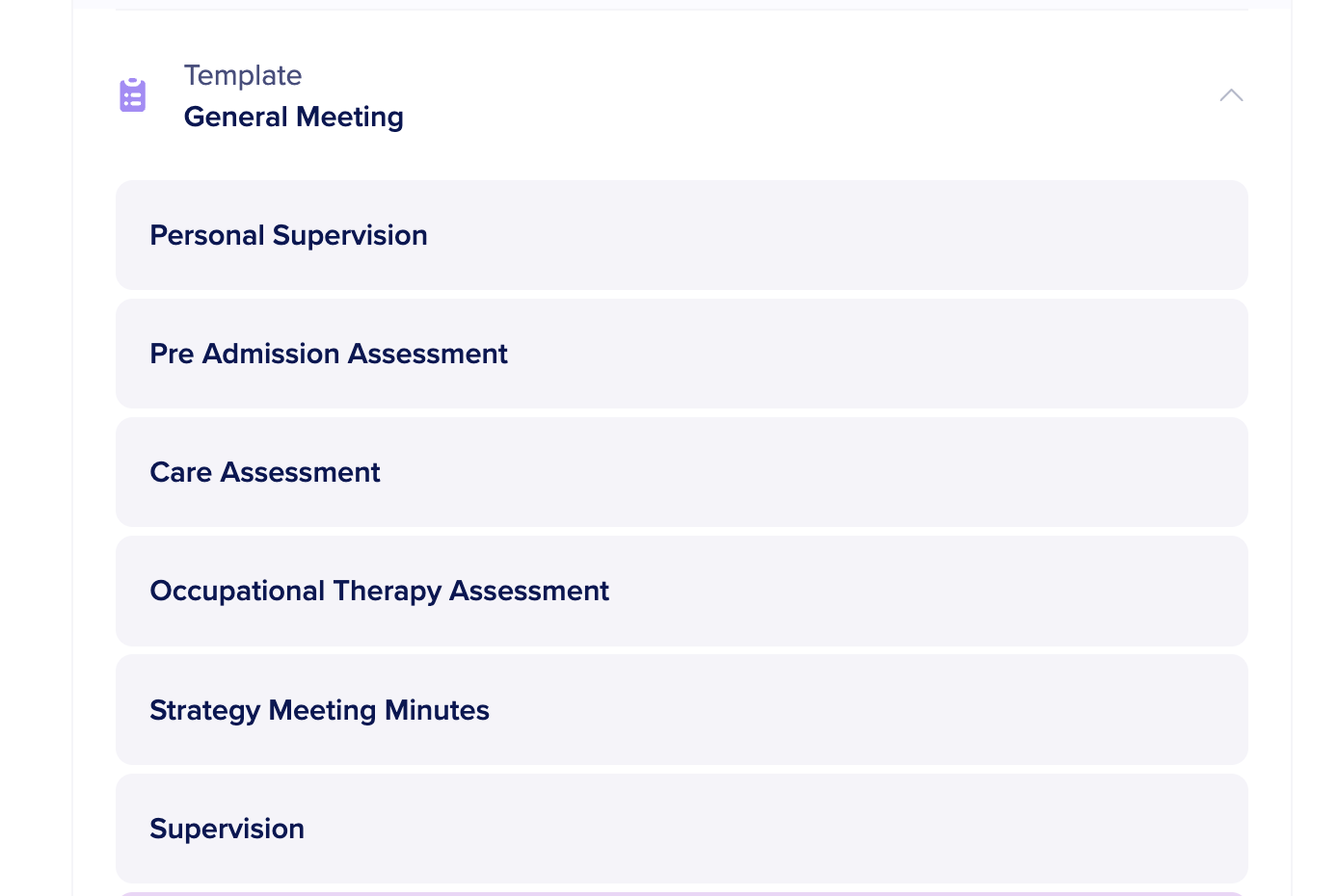Click the purple clipboard Template icon
The height and width of the screenshot is (896, 1338).
pyautogui.click(x=133, y=95)
